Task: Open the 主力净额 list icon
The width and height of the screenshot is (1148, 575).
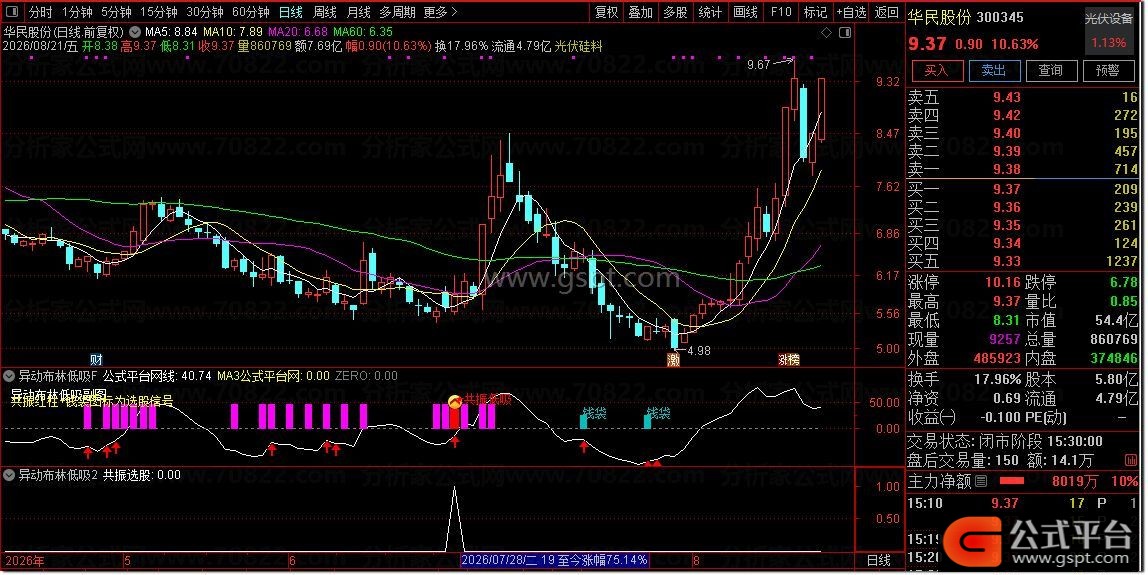Action: (981, 481)
